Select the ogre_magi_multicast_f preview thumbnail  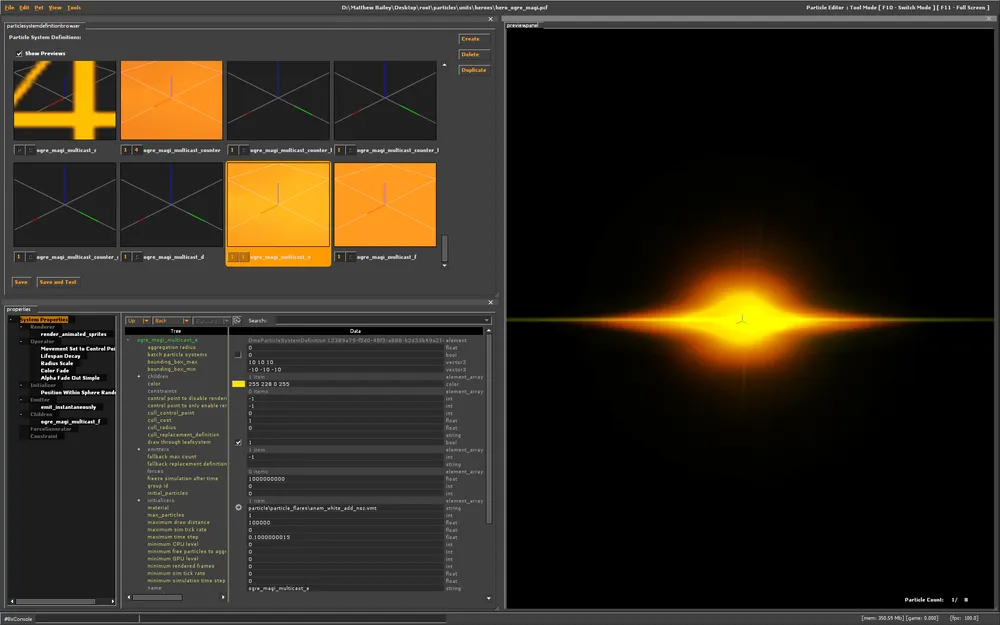point(385,204)
